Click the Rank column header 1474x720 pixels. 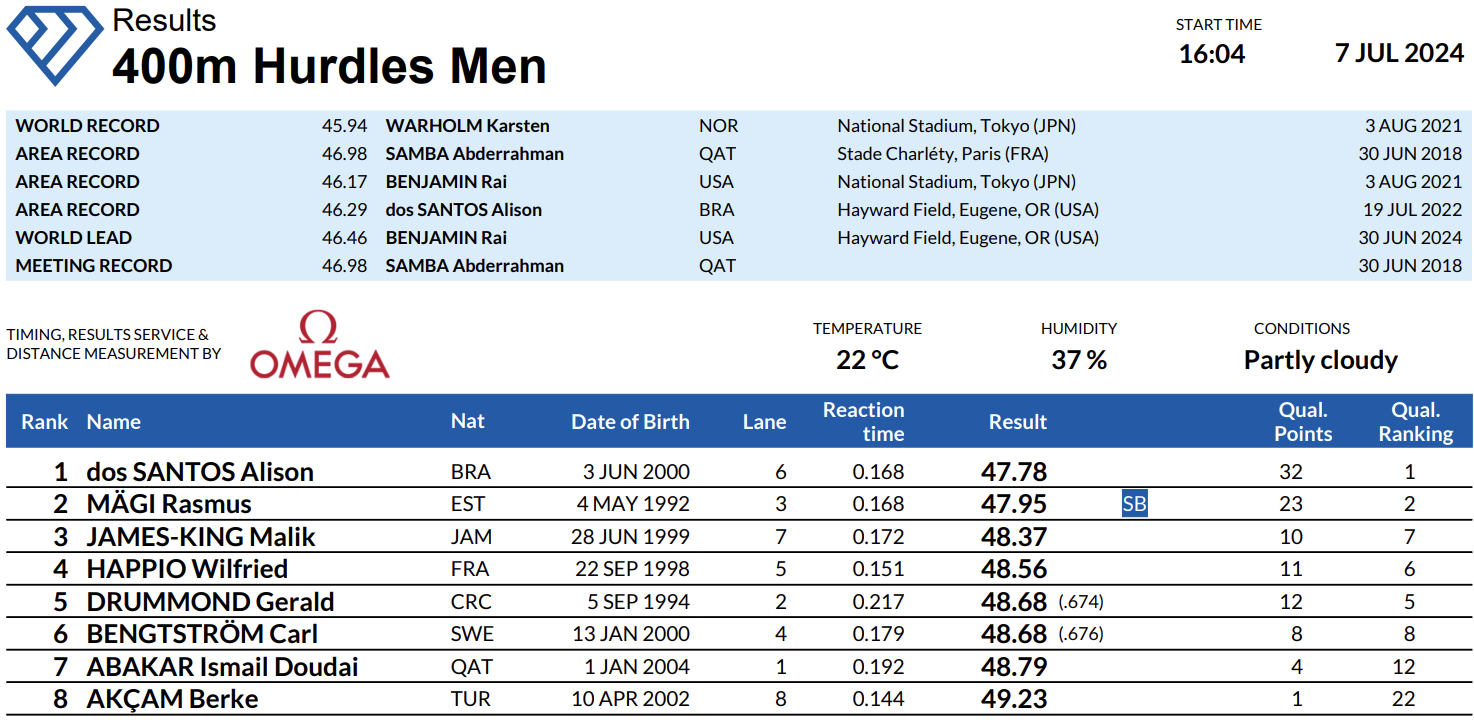coord(45,422)
